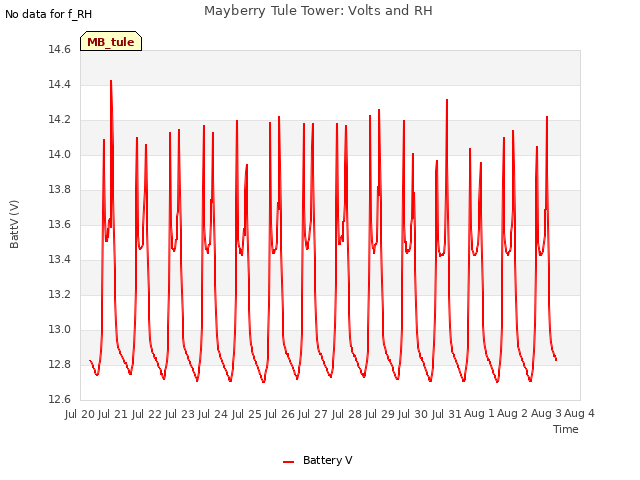Screen dimensions: 640x480
Task: Click the 13.6 y-axis tick label
Action: pyautogui.click(x=59, y=224)
